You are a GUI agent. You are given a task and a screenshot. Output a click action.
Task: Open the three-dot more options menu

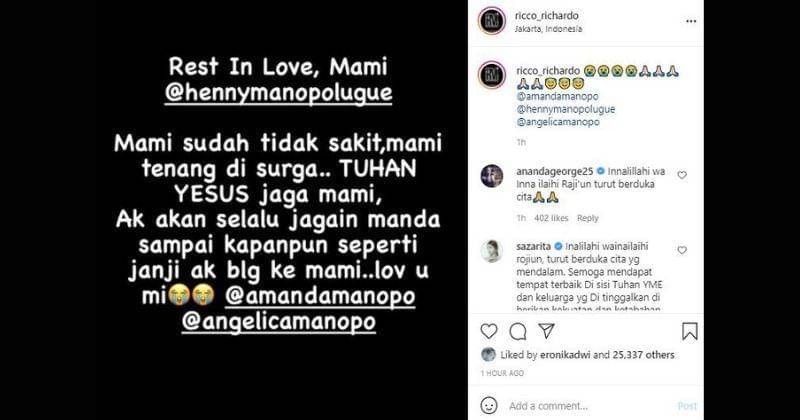pyautogui.click(x=691, y=21)
